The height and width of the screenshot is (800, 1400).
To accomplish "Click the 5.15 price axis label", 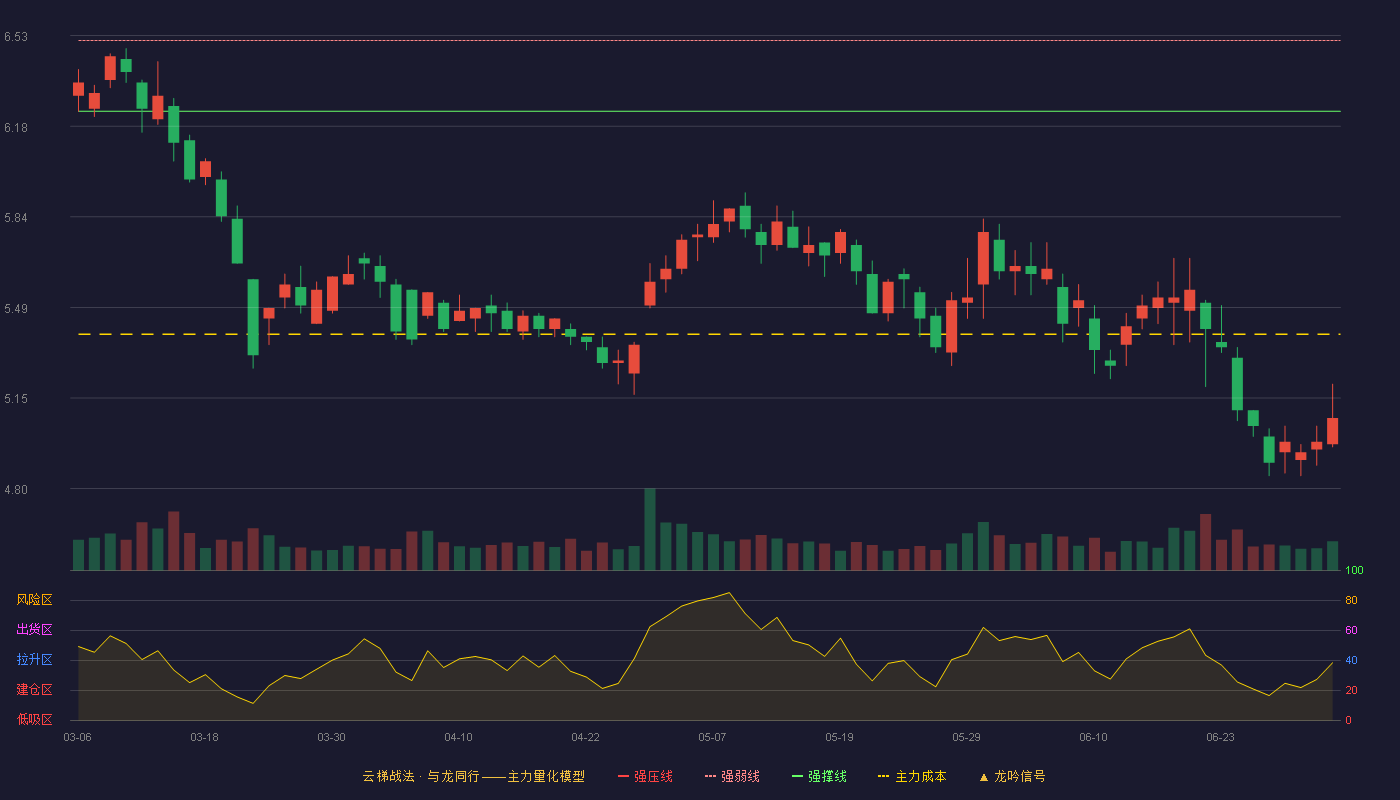I will point(15,399).
